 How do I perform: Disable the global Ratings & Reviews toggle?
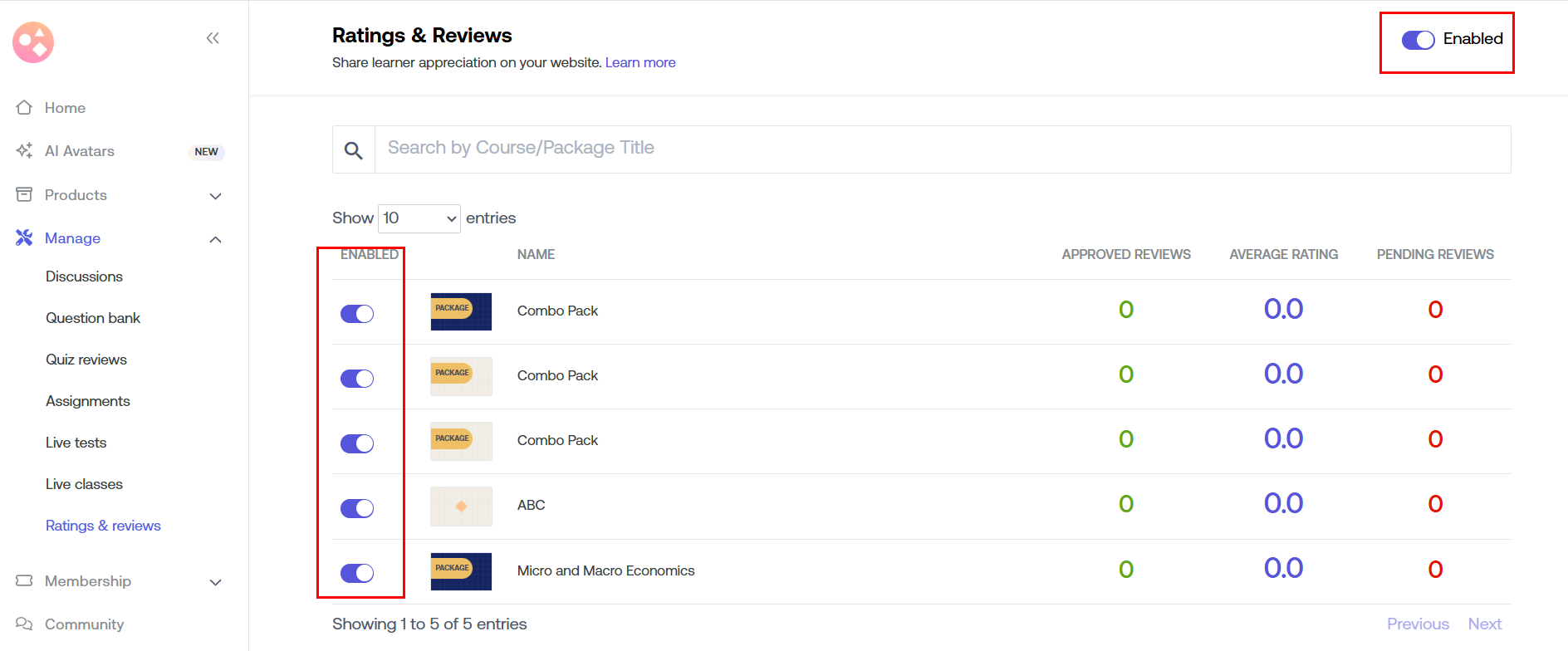point(1418,40)
